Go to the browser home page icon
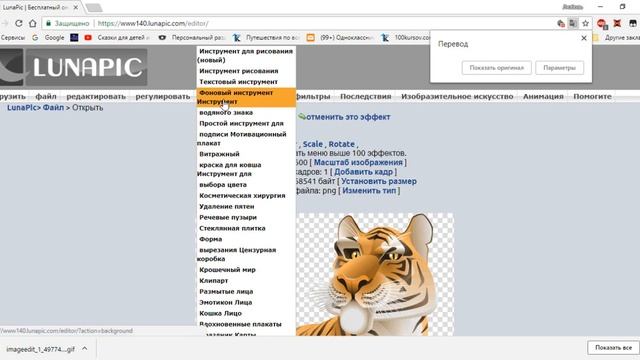 click(33, 23)
